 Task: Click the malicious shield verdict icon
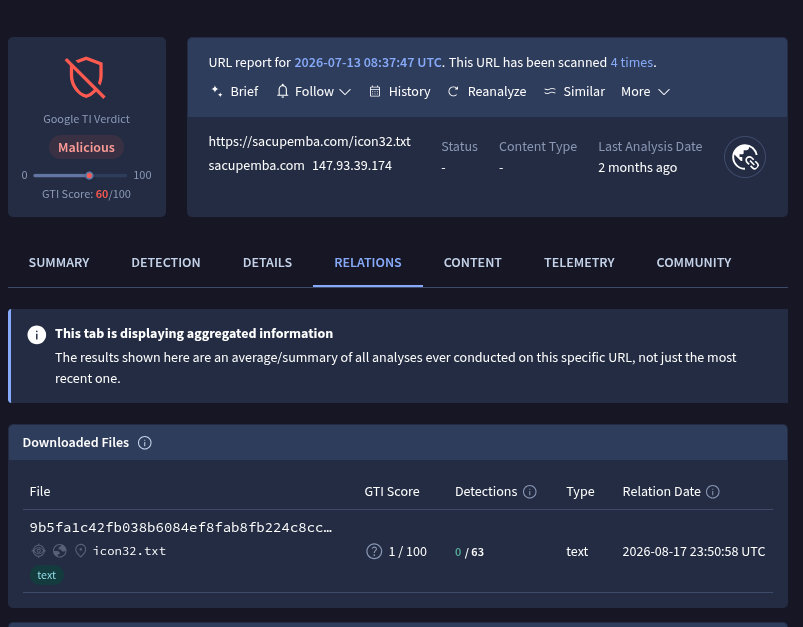coord(86,77)
